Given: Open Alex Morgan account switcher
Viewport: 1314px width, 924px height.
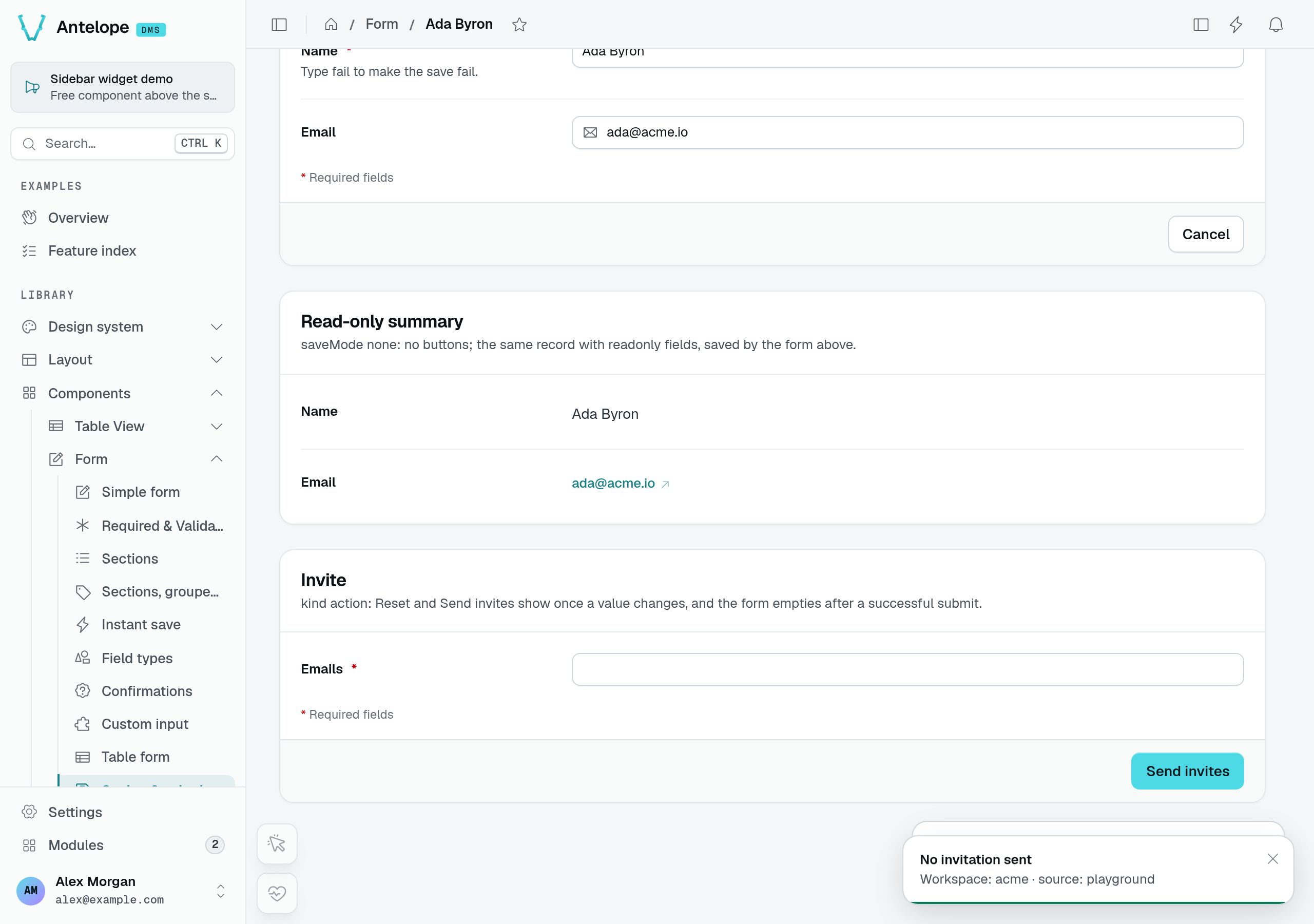Looking at the screenshot, I should 123,890.
